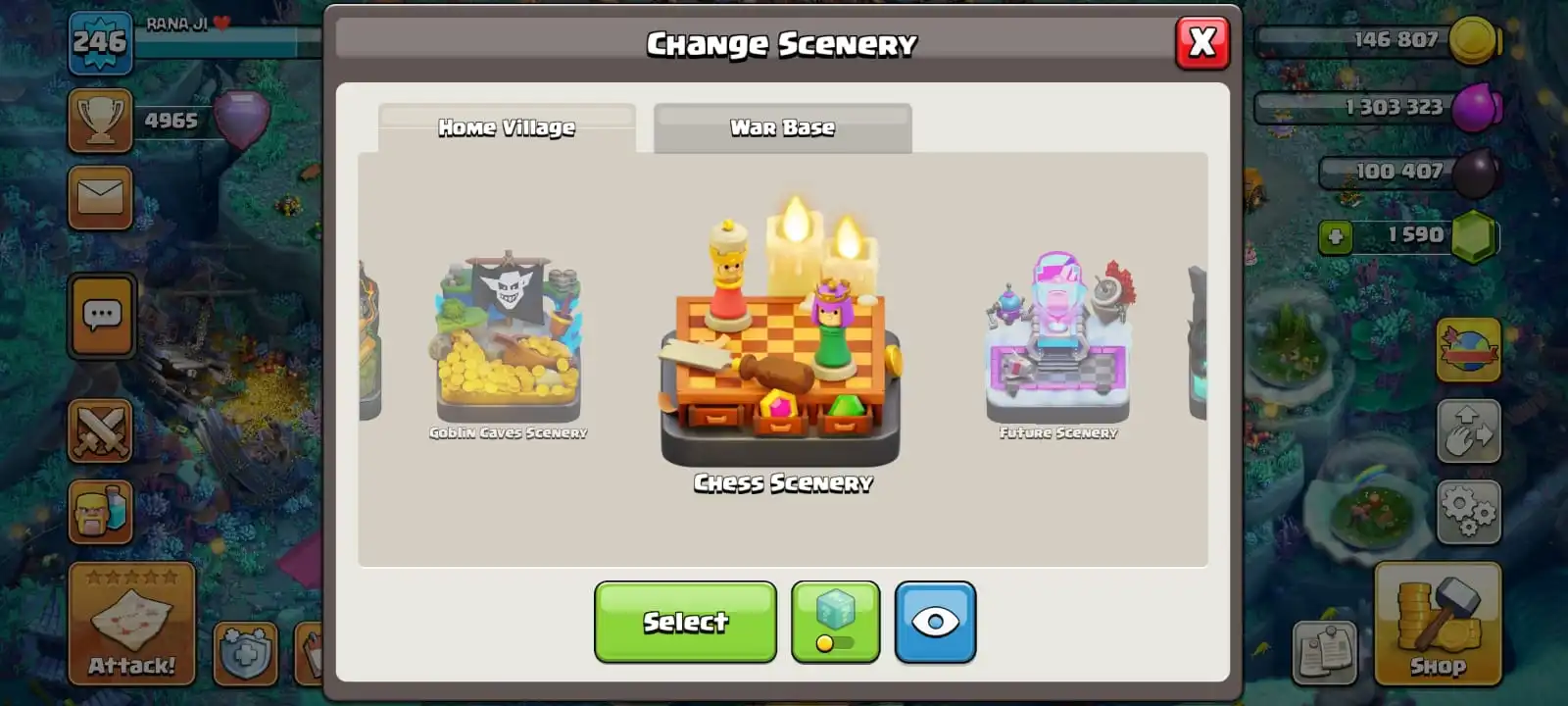This screenshot has height=706, width=1568.
Task: Open the Shop with hammer icon
Action: (1438, 623)
